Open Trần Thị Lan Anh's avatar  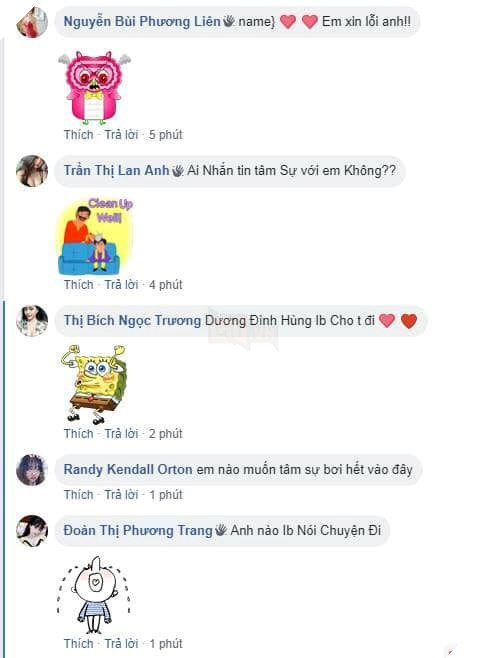tap(32, 171)
